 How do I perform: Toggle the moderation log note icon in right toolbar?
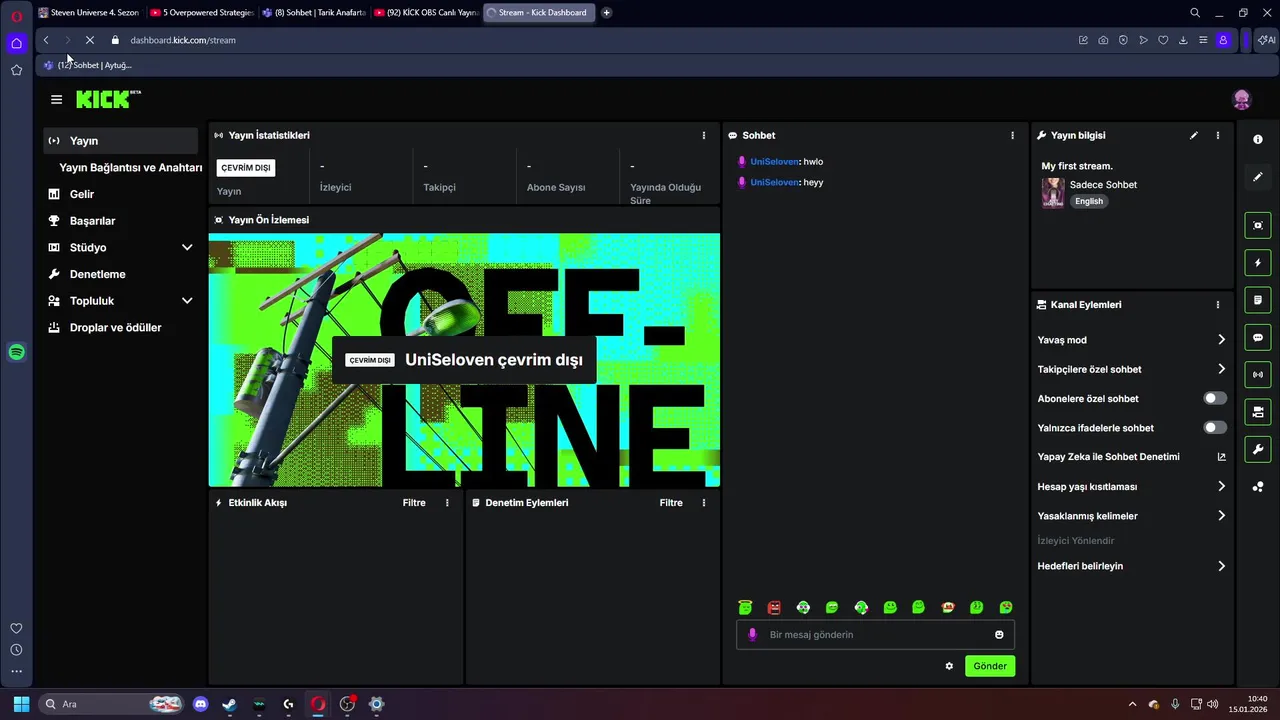click(1258, 300)
